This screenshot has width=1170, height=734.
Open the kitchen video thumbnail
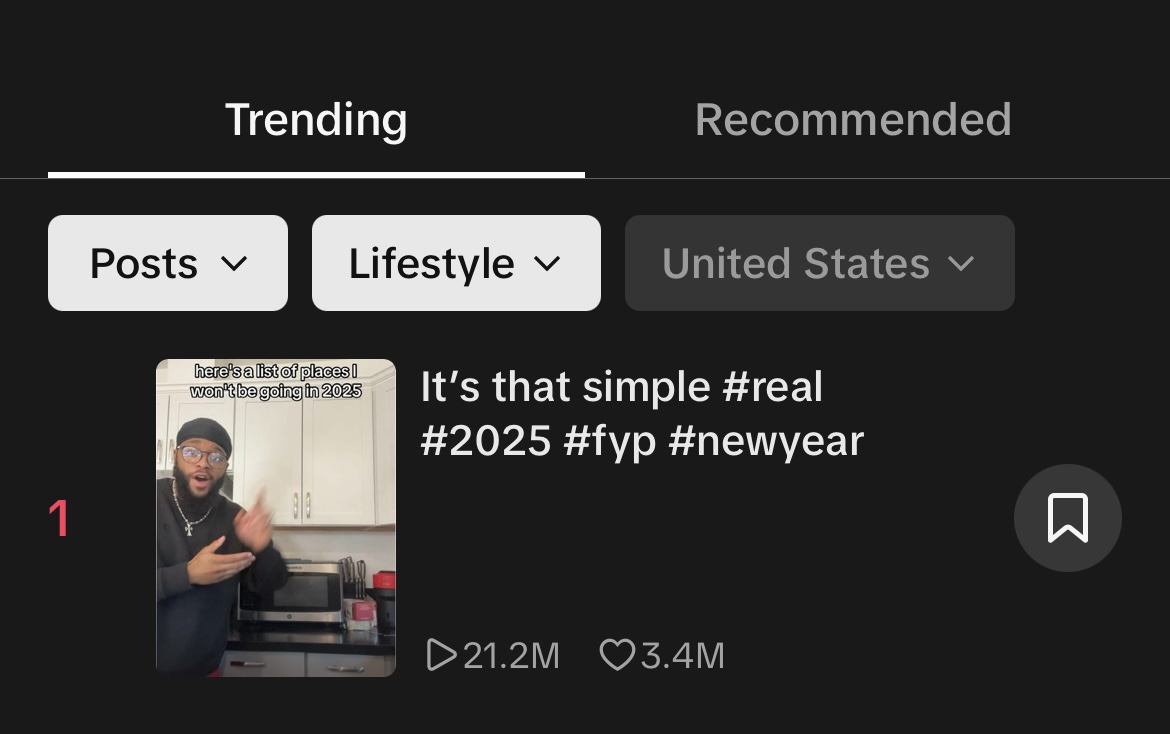tap(276, 518)
